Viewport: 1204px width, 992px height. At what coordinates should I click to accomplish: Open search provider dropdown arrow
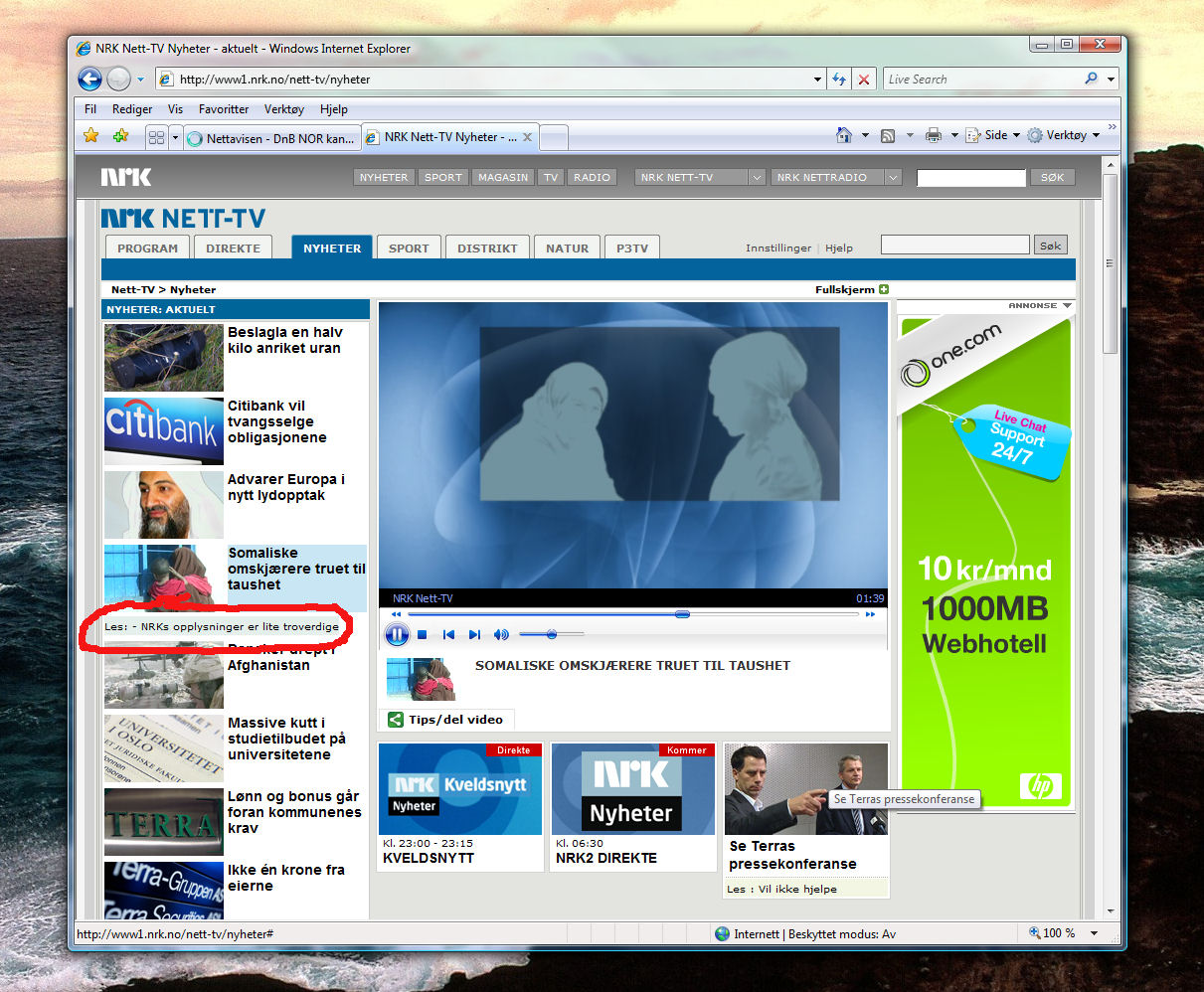[x=1112, y=80]
